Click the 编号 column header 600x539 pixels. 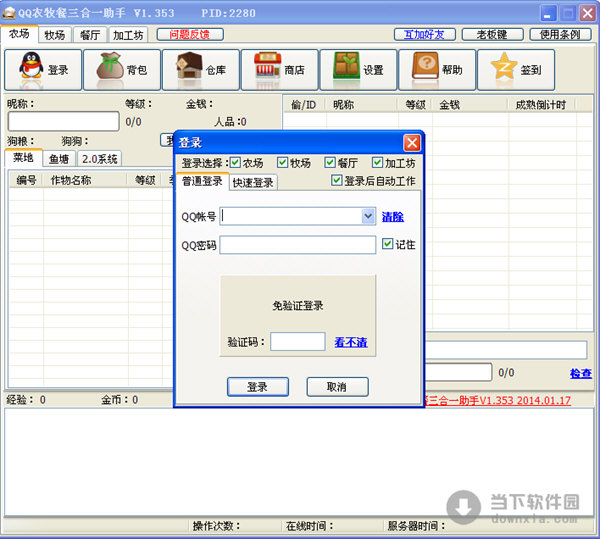[x=26, y=180]
